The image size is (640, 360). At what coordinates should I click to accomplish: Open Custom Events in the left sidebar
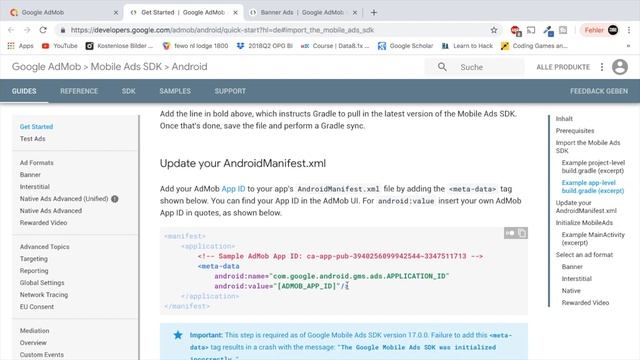pos(42,355)
